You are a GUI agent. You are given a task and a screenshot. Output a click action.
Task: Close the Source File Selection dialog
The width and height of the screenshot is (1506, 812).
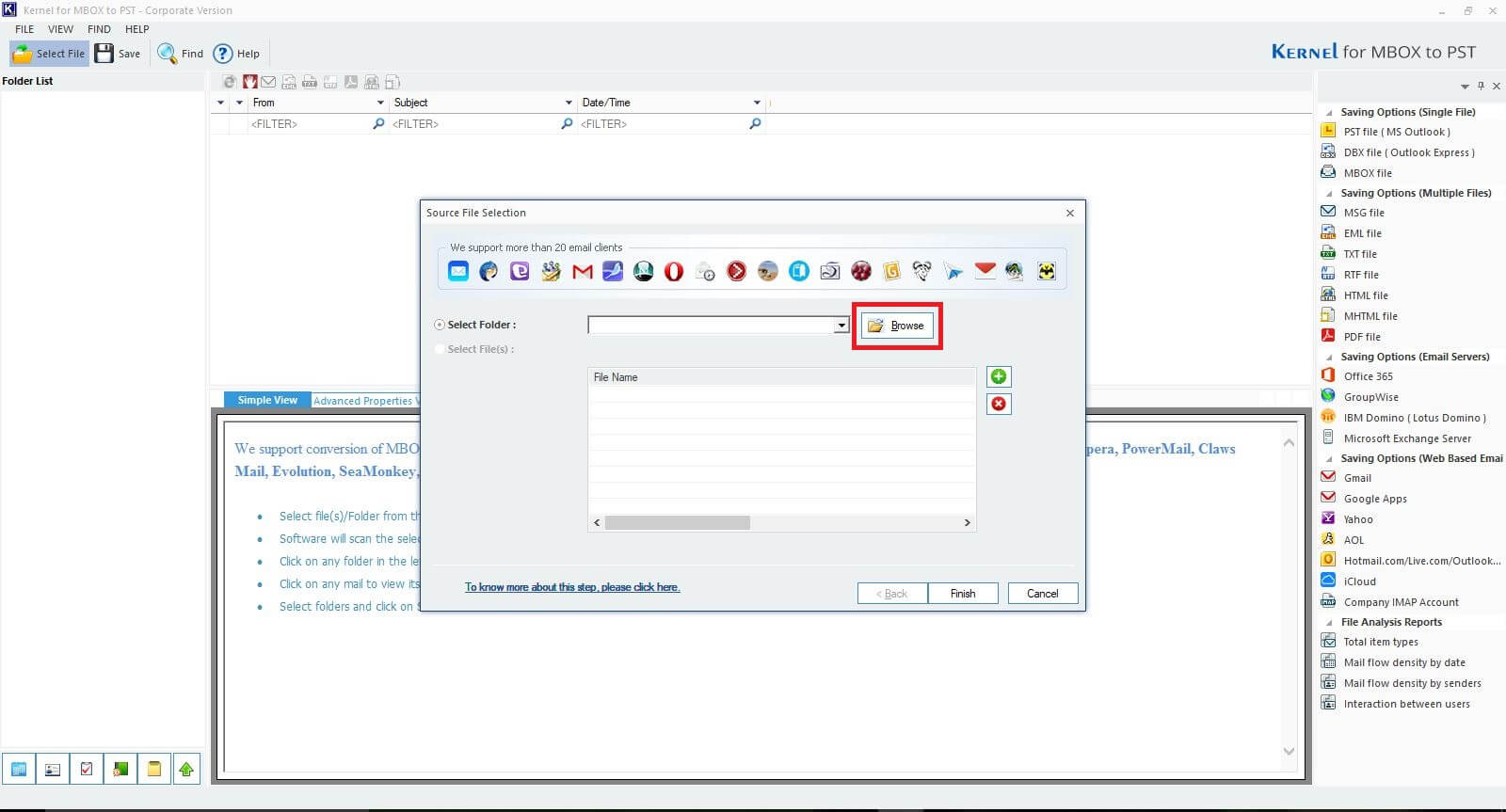tap(1070, 213)
